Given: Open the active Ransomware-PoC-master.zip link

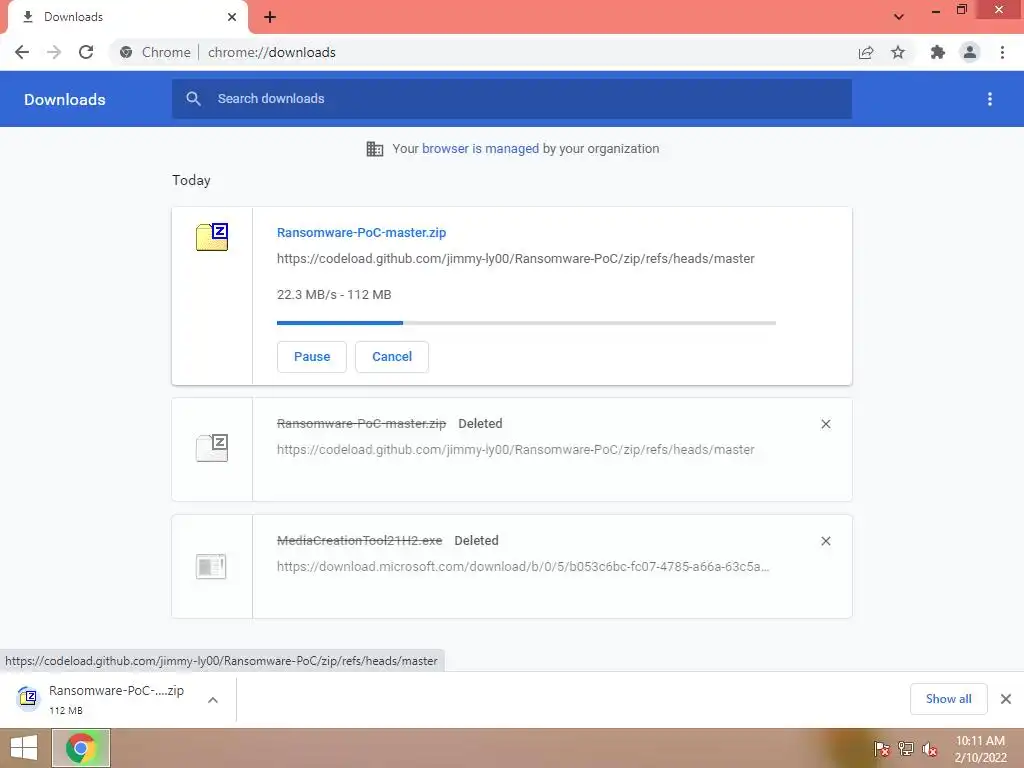Looking at the screenshot, I should (361, 232).
